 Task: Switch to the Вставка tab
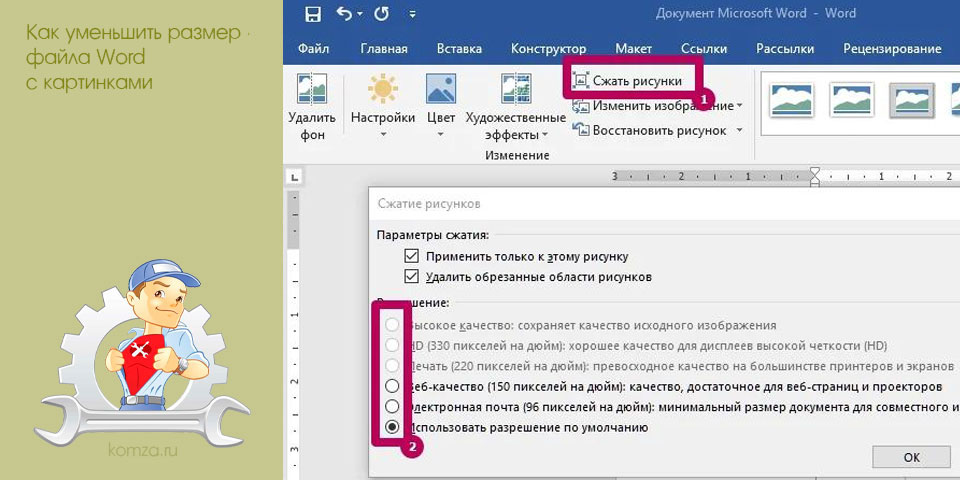pos(459,48)
